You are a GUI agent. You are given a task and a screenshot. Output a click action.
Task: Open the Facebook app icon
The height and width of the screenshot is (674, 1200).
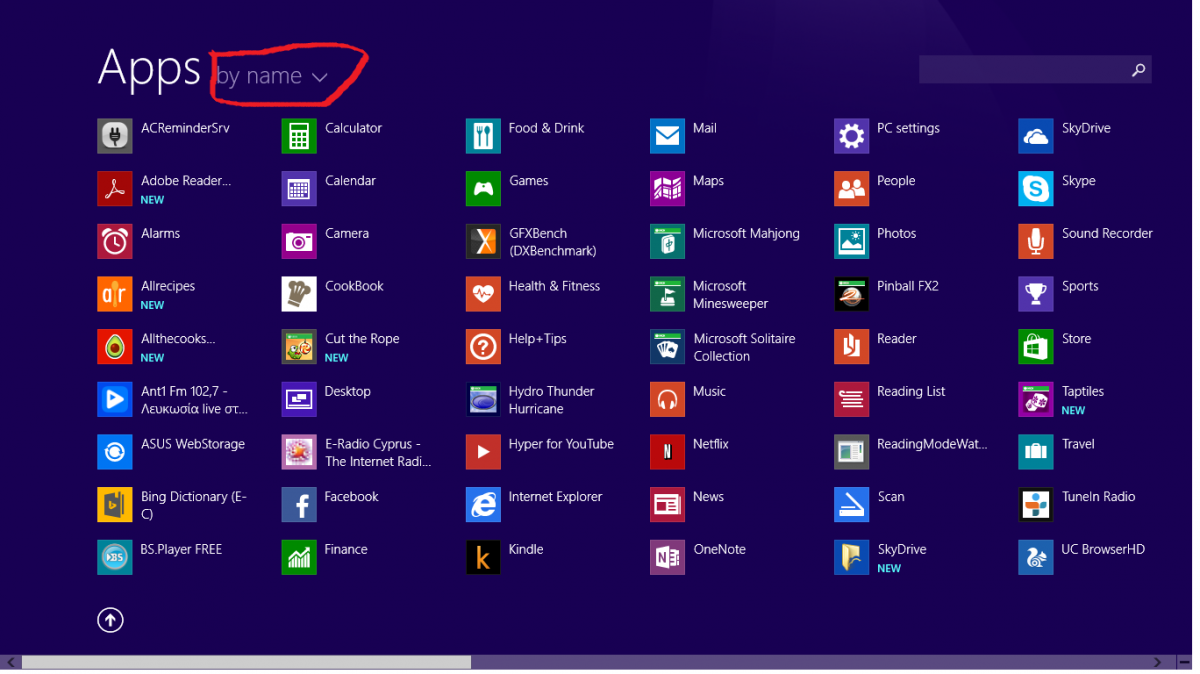click(x=299, y=505)
